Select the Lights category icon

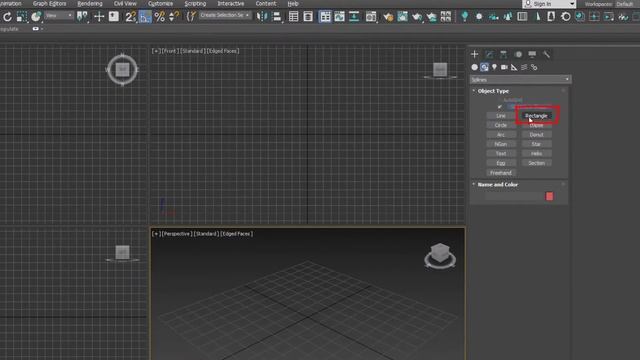[x=494, y=67]
